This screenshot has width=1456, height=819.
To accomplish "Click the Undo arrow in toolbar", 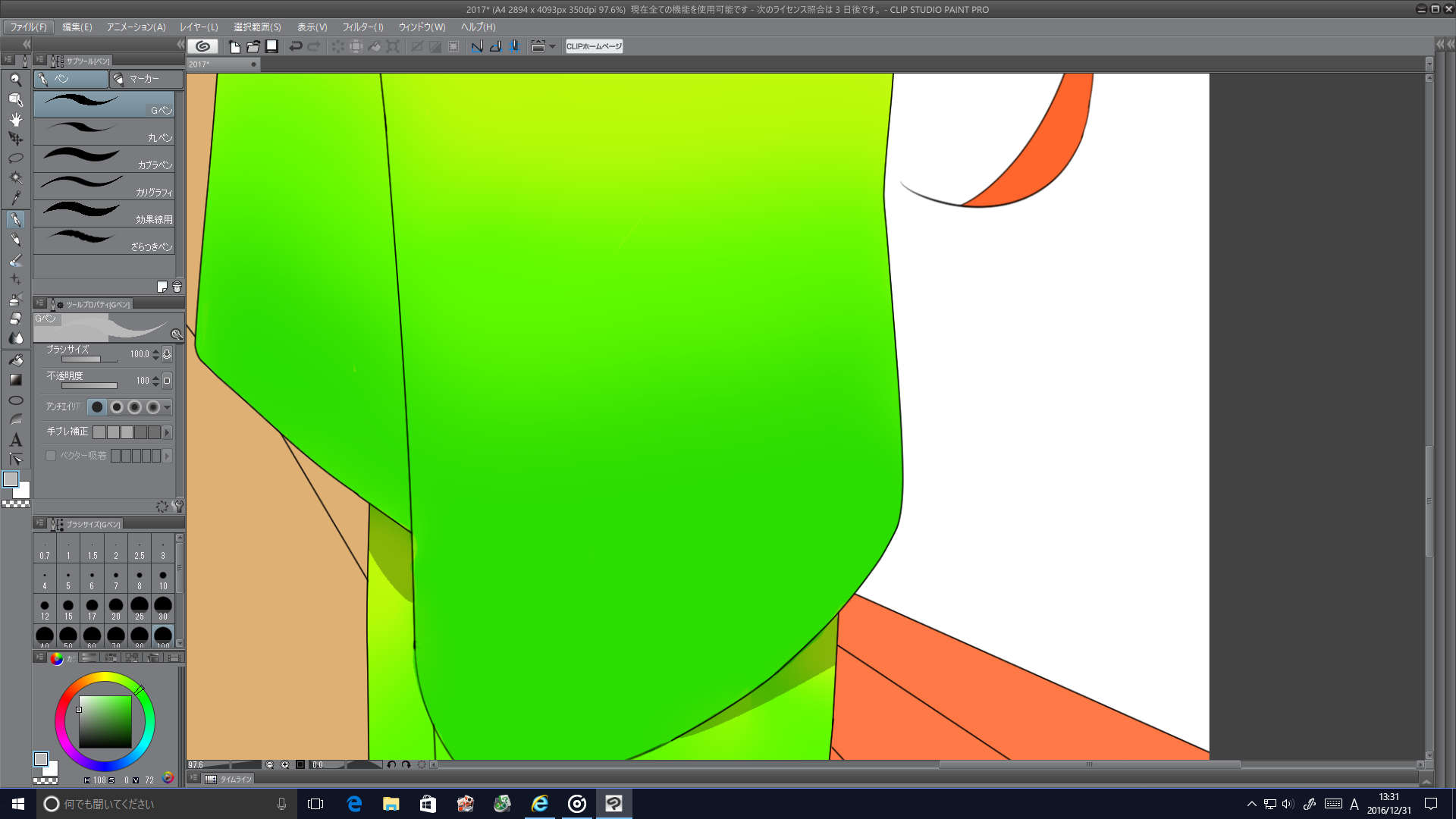I will coord(296,46).
